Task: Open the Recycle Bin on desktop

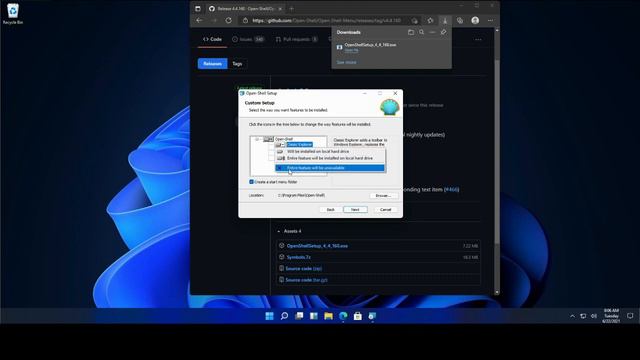Action: pos(13,13)
